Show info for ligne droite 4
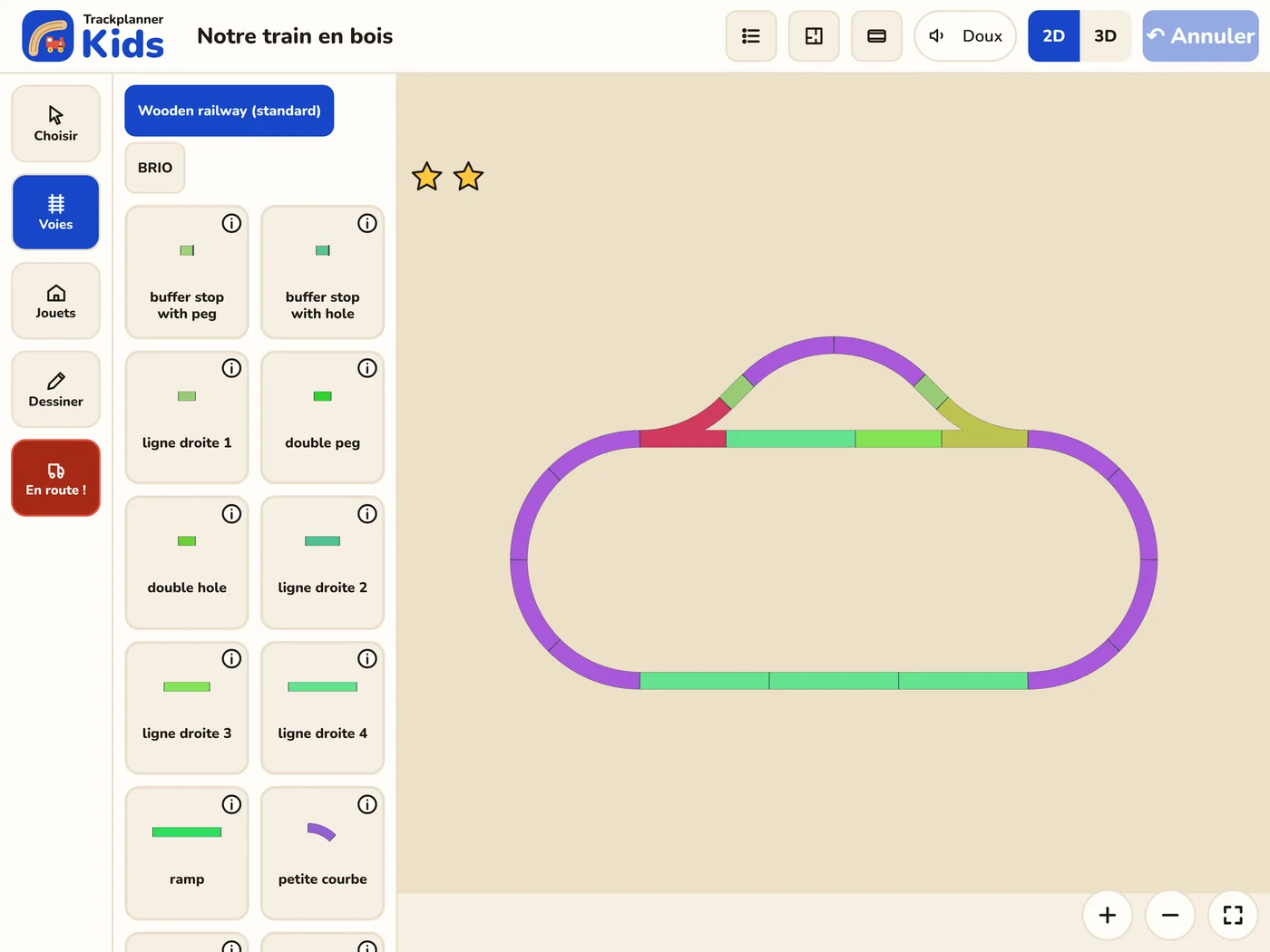The width and height of the screenshot is (1270, 952). [x=367, y=659]
